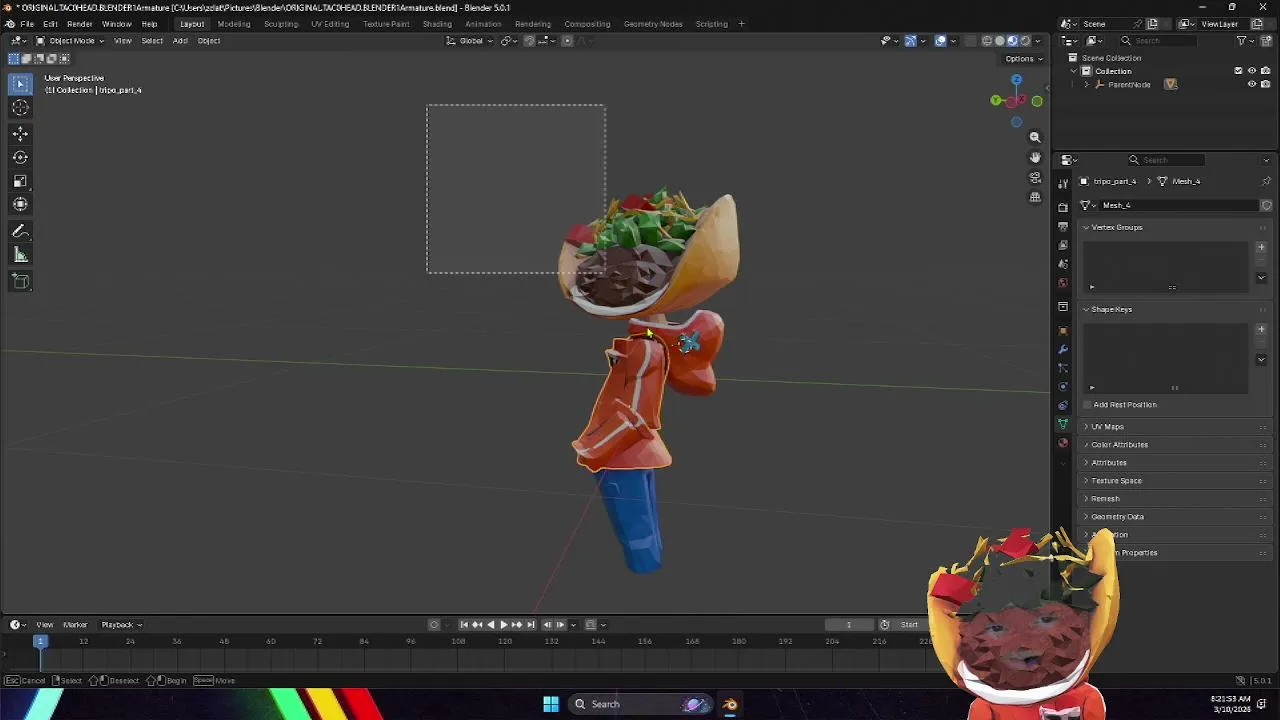
Task: Pick the Add Cube tool
Action: (20, 281)
